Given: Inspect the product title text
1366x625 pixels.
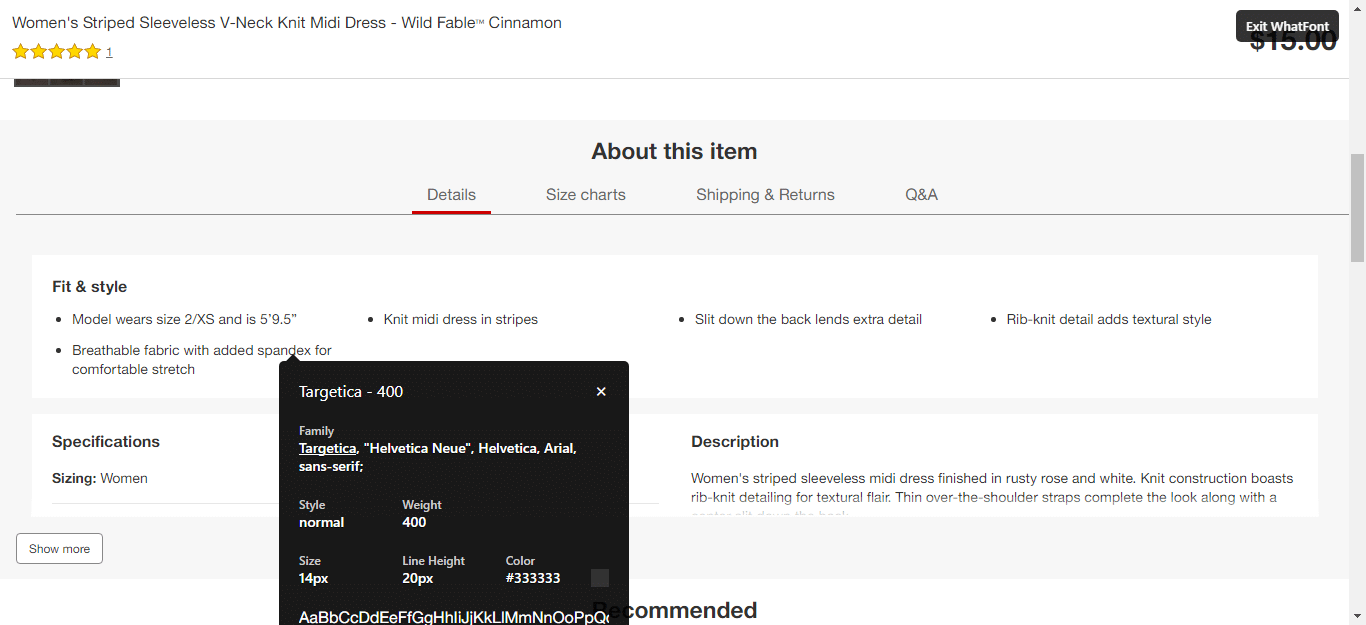Looking at the screenshot, I should click(x=286, y=23).
